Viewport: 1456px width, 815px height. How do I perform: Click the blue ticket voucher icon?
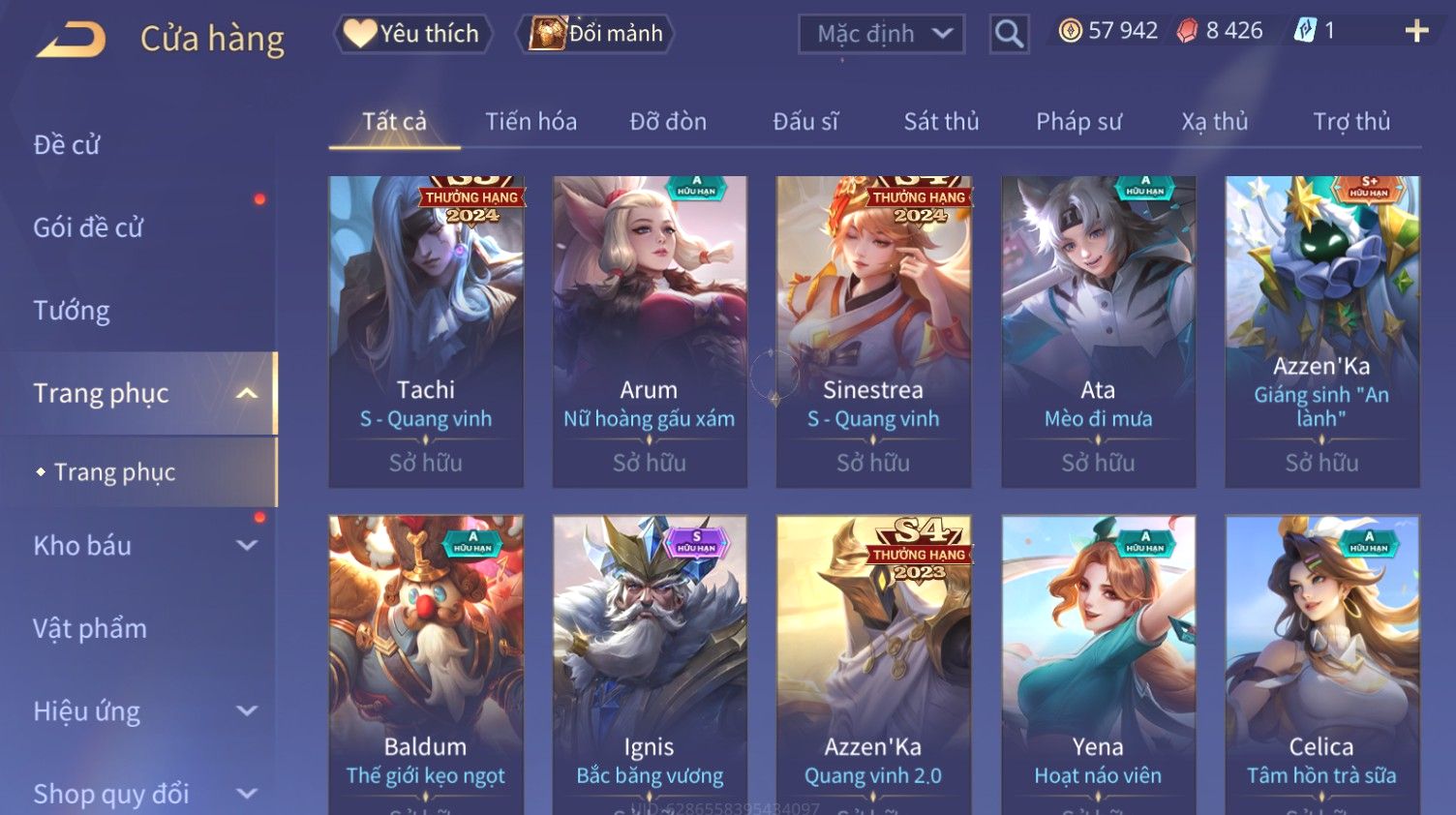[x=1305, y=31]
